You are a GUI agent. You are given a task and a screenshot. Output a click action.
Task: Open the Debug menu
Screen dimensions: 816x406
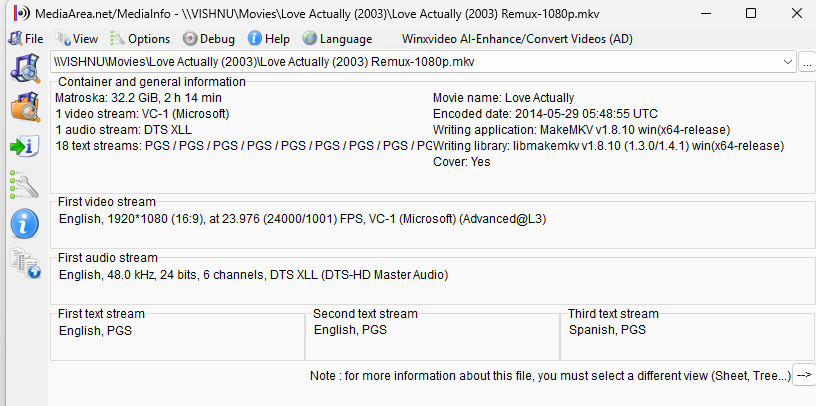pyautogui.click(x=209, y=39)
